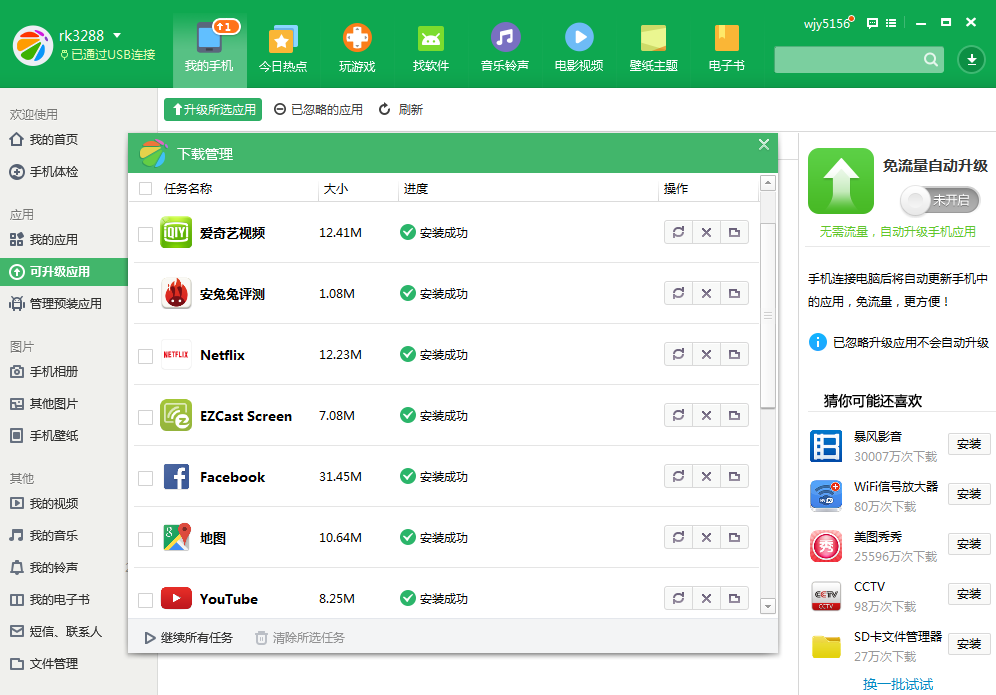Open 我的应用 in sidebar
Viewport: 996px width, 695px height.
(x=44, y=240)
